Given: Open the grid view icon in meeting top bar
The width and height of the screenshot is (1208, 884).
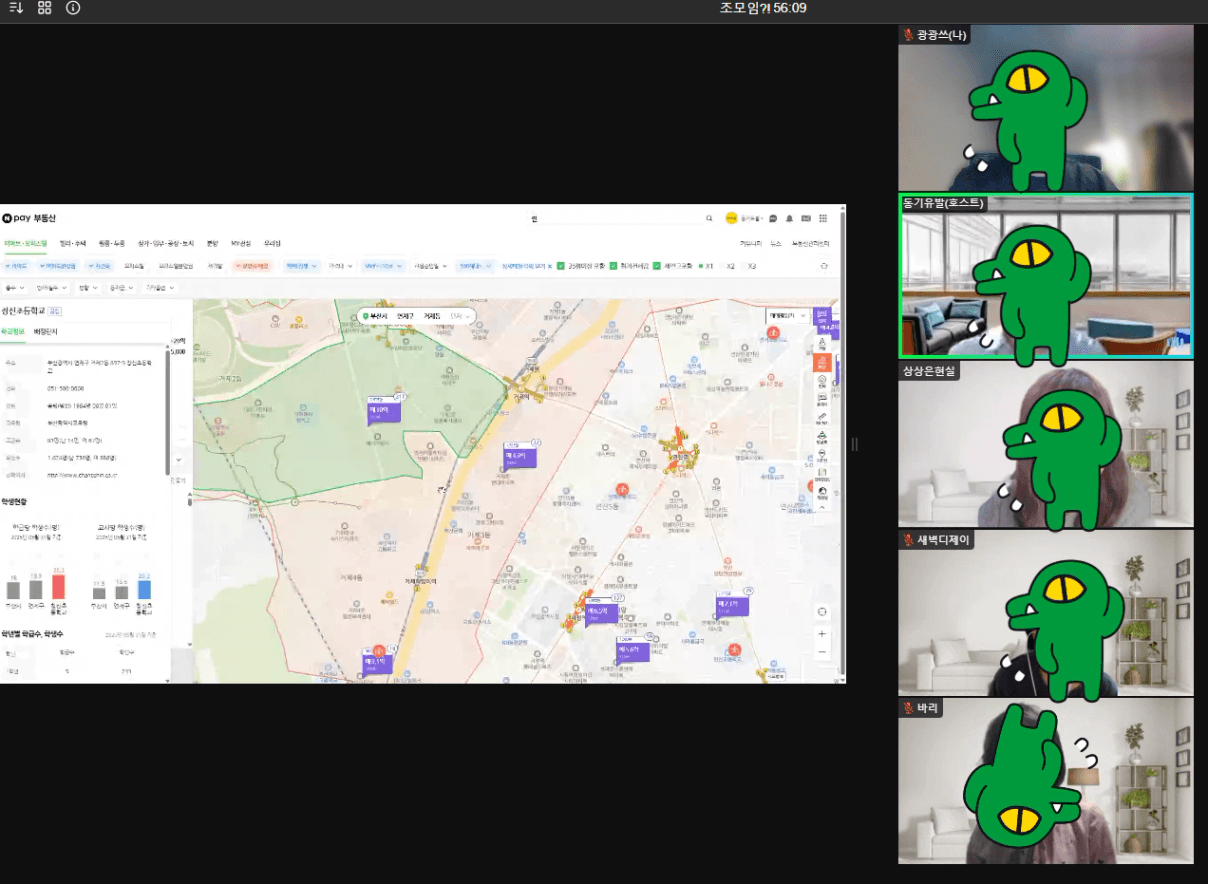Looking at the screenshot, I should [x=44, y=8].
